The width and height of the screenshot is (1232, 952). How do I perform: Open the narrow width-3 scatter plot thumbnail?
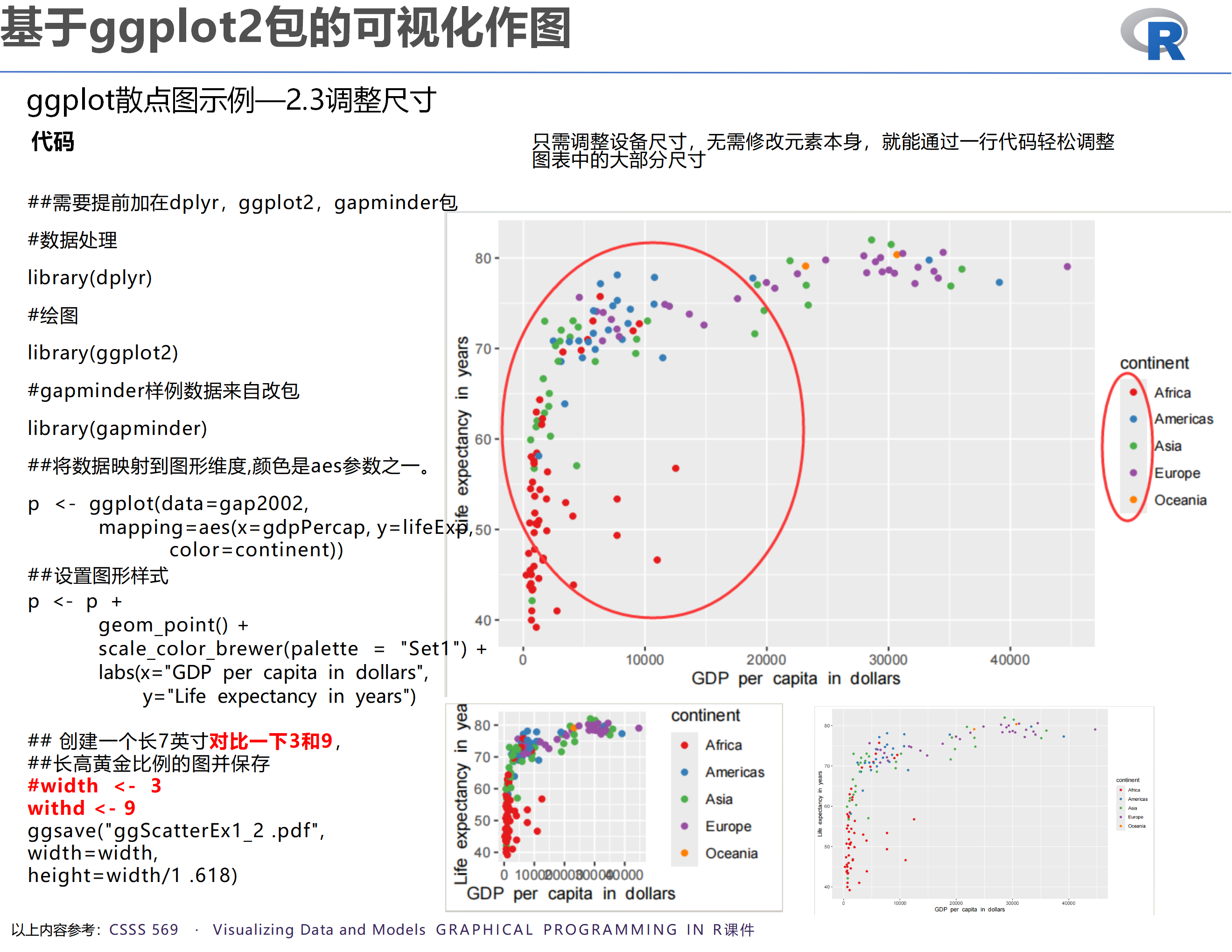tap(614, 807)
